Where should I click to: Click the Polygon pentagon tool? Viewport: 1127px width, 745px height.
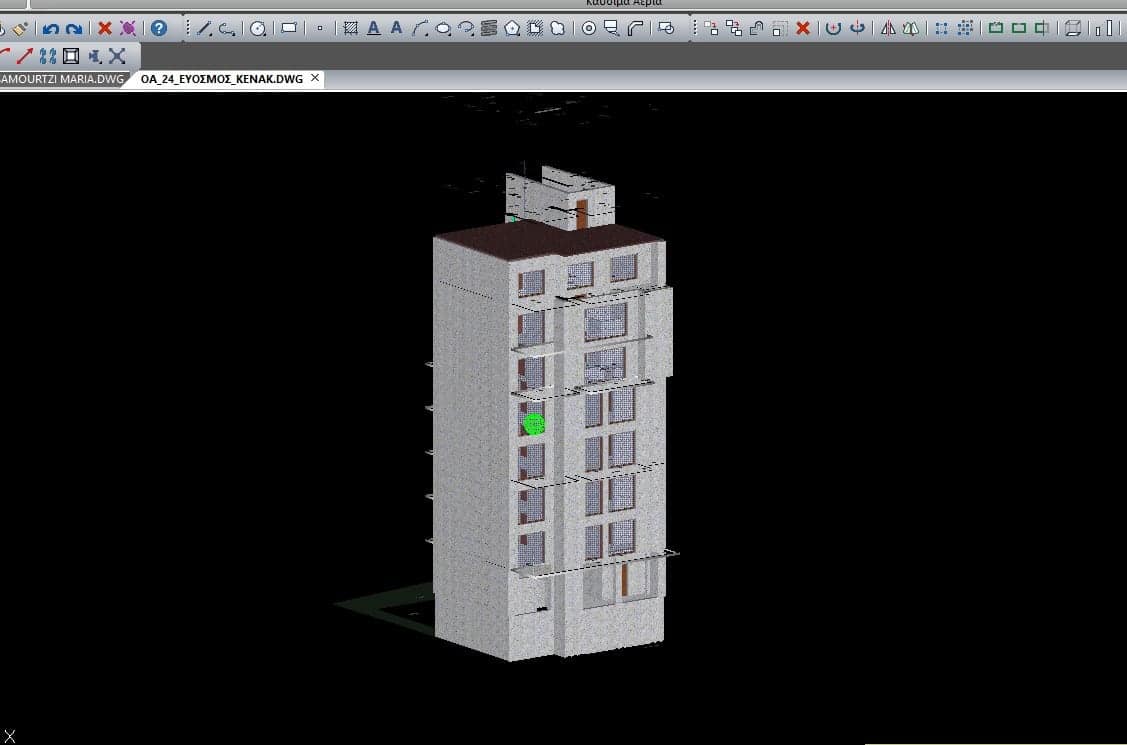[512, 28]
